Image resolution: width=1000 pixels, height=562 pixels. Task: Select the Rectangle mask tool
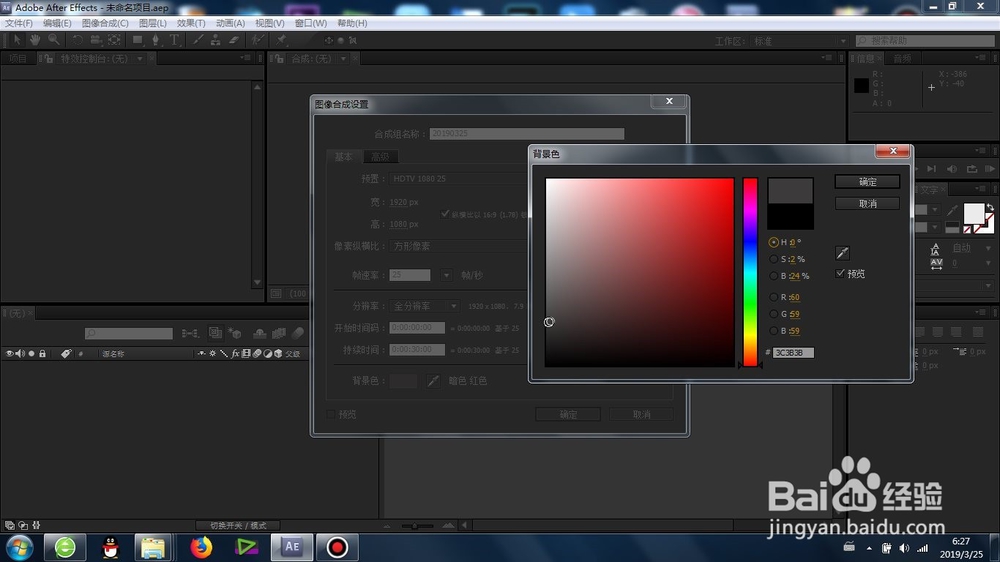(137, 40)
